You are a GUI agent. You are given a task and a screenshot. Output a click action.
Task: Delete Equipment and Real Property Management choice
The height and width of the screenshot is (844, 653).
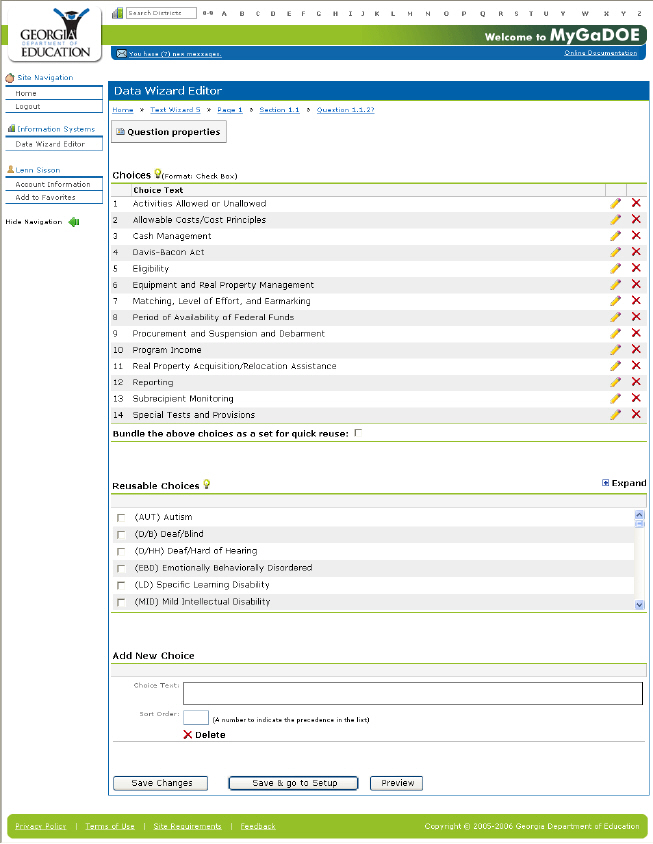(x=636, y=284)
